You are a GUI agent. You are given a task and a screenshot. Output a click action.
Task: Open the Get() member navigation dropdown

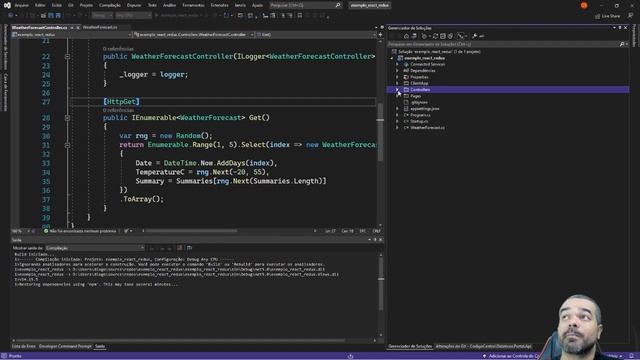click(x=316, y=35)
